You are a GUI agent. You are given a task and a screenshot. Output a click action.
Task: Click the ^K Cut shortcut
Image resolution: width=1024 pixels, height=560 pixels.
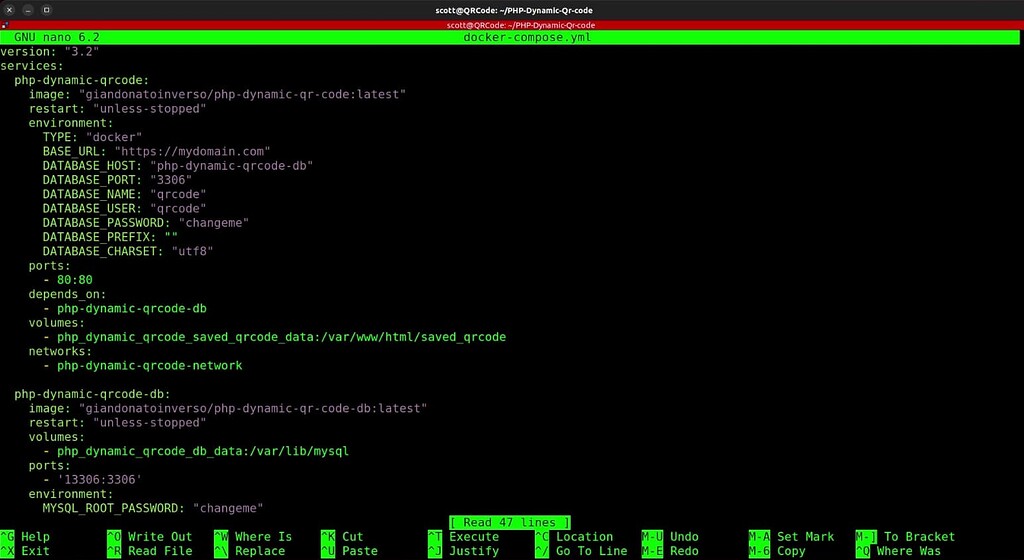[x=342, y=537]
